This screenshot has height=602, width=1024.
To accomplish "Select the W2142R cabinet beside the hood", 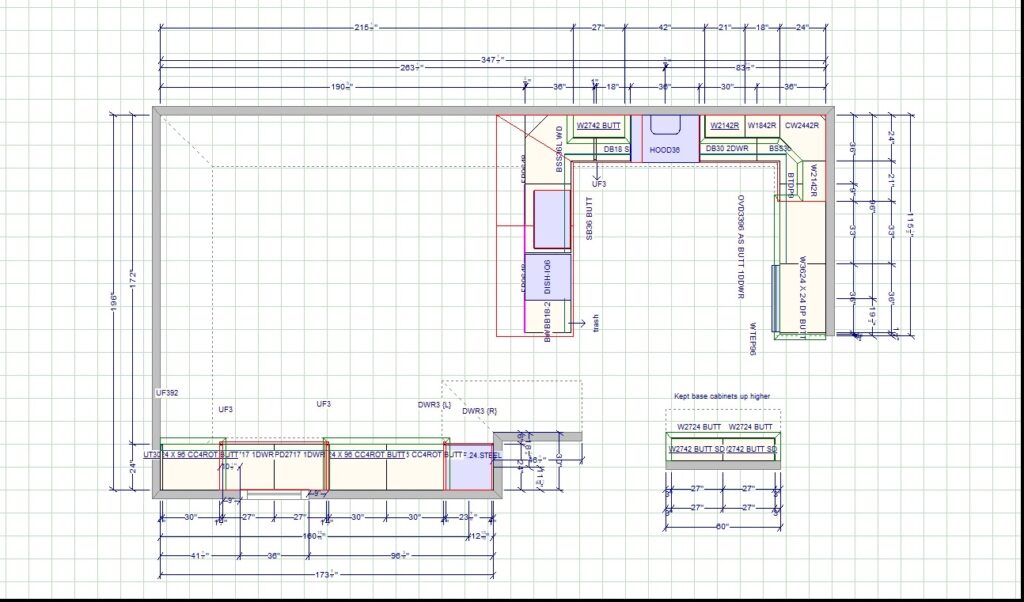I will [724, 126].
